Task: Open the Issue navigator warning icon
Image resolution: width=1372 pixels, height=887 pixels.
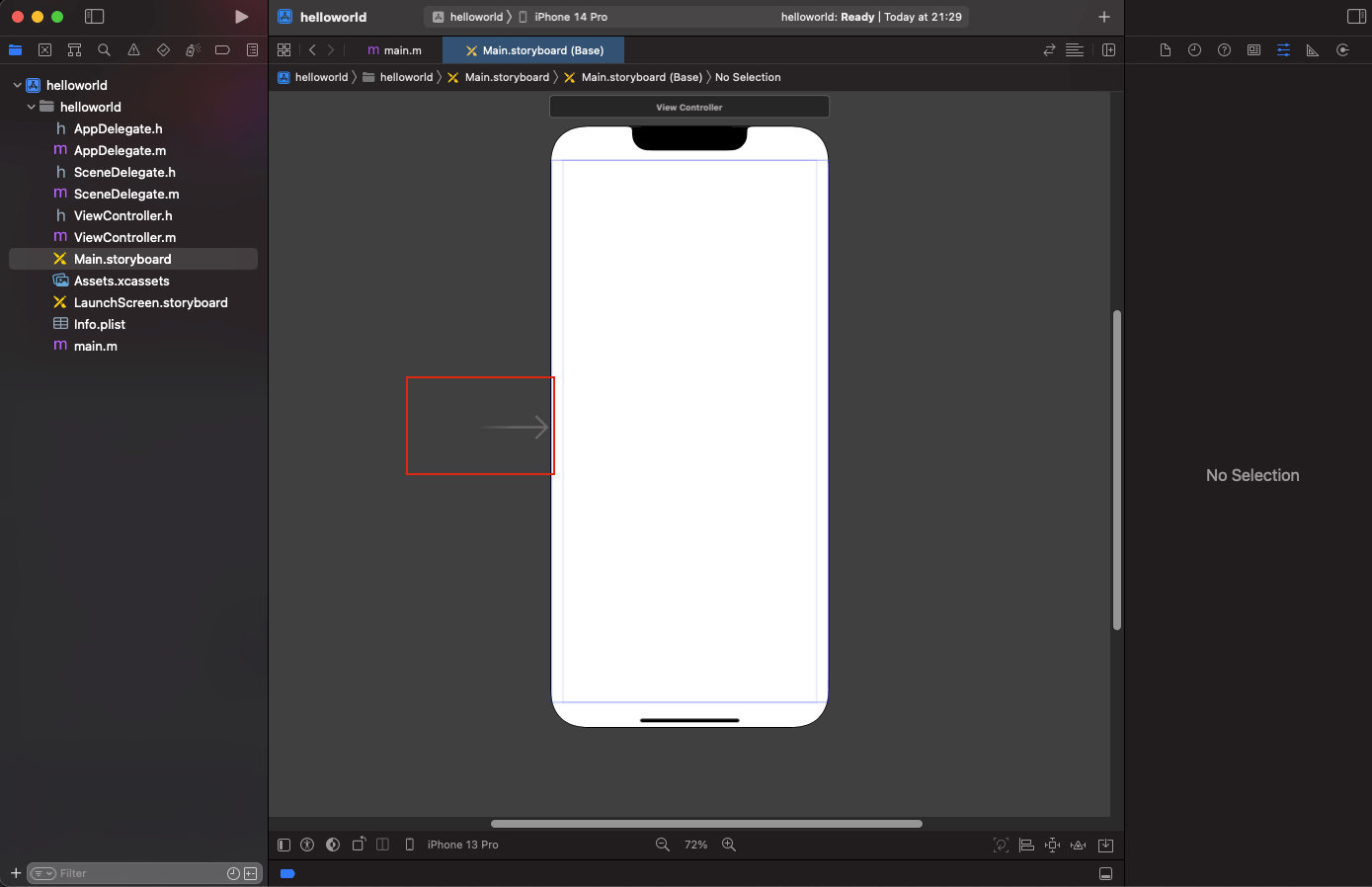Action: 133,50
